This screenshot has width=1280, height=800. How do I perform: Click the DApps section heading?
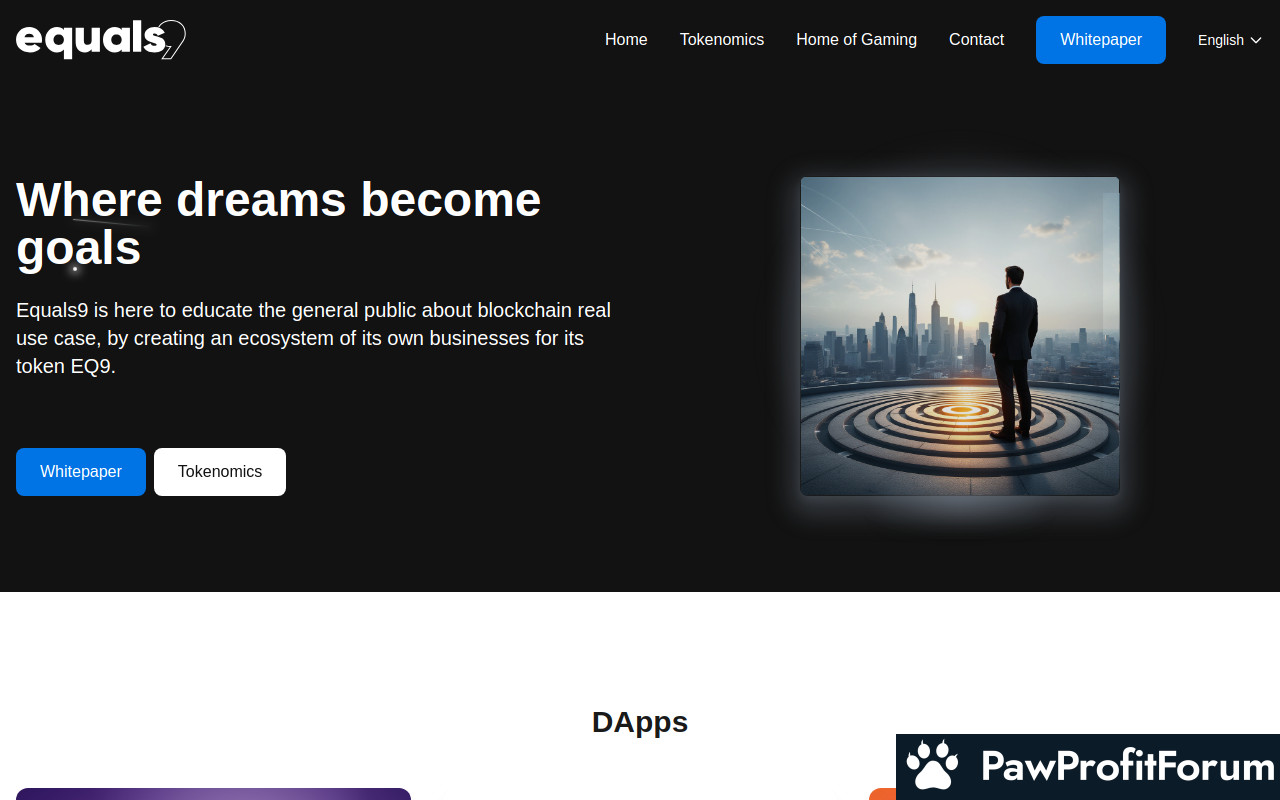640,722
